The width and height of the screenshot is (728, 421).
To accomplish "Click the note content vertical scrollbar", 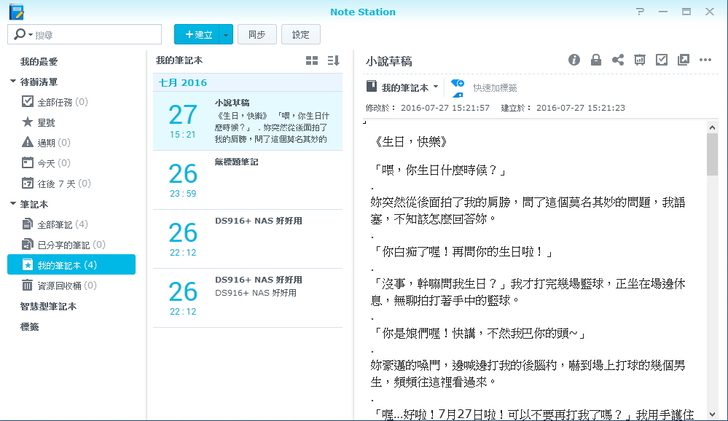I will coord(712,155).
